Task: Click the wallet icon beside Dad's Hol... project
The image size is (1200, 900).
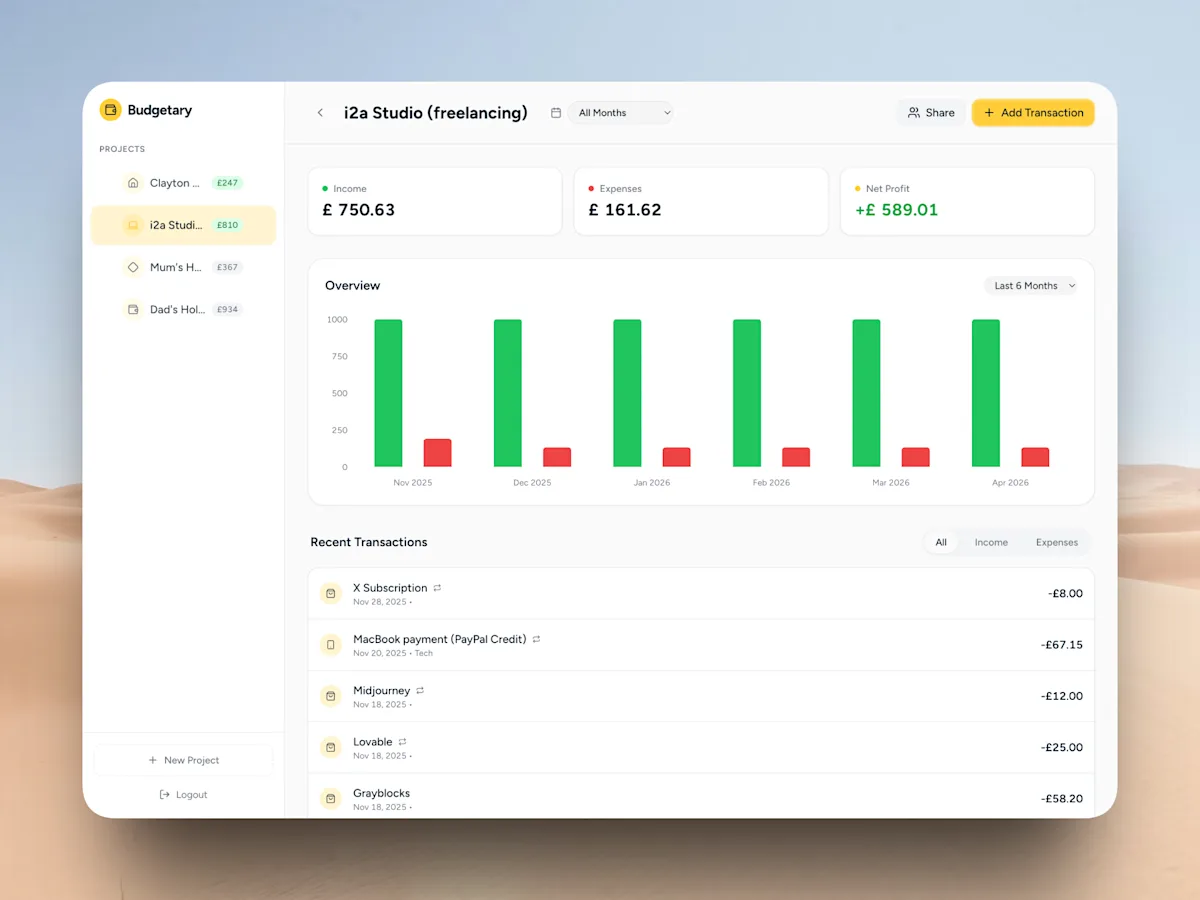Action: point(133,310)
